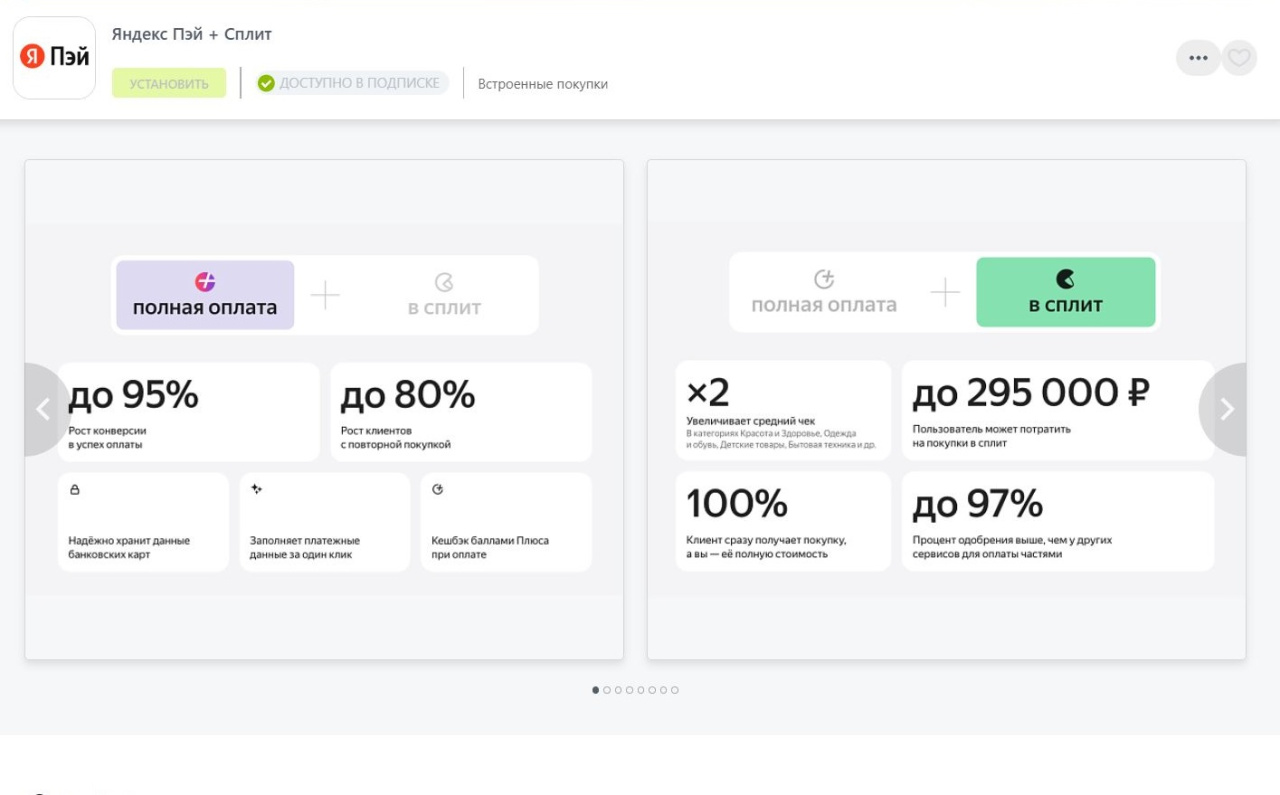Image resolution: width=1280 pixels, height=795 pixels.
Task: Click grey plus-circle icon in right полная оплата tile
Action: [x=824, y=279]
